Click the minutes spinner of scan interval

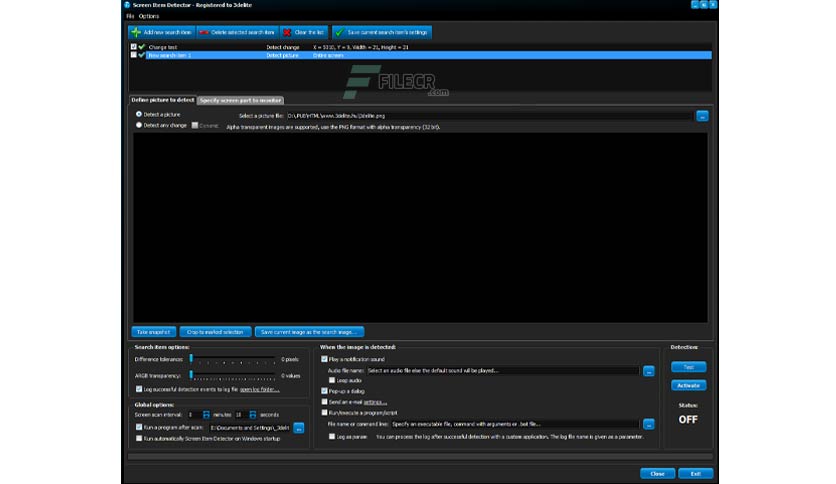tap(206, 415)
